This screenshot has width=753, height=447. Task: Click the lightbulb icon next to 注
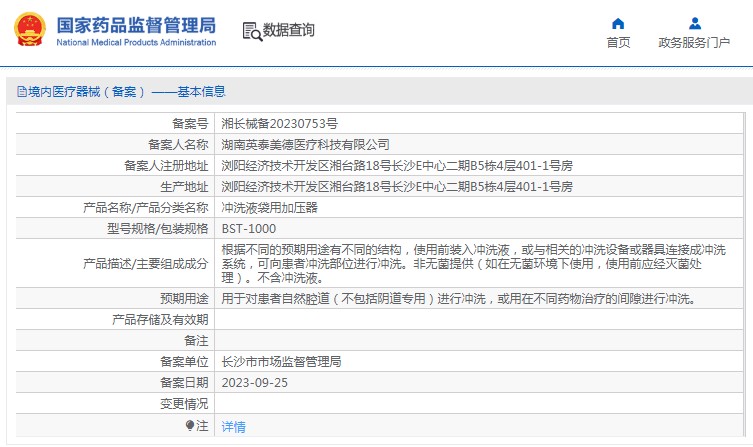pos(190,425)
